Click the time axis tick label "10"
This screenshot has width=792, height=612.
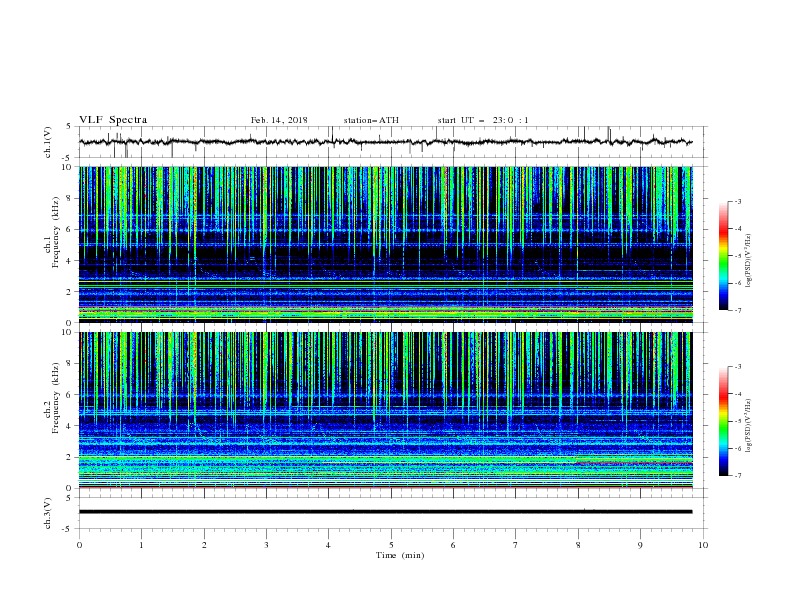pyautogui.click(x=703, y=545)
